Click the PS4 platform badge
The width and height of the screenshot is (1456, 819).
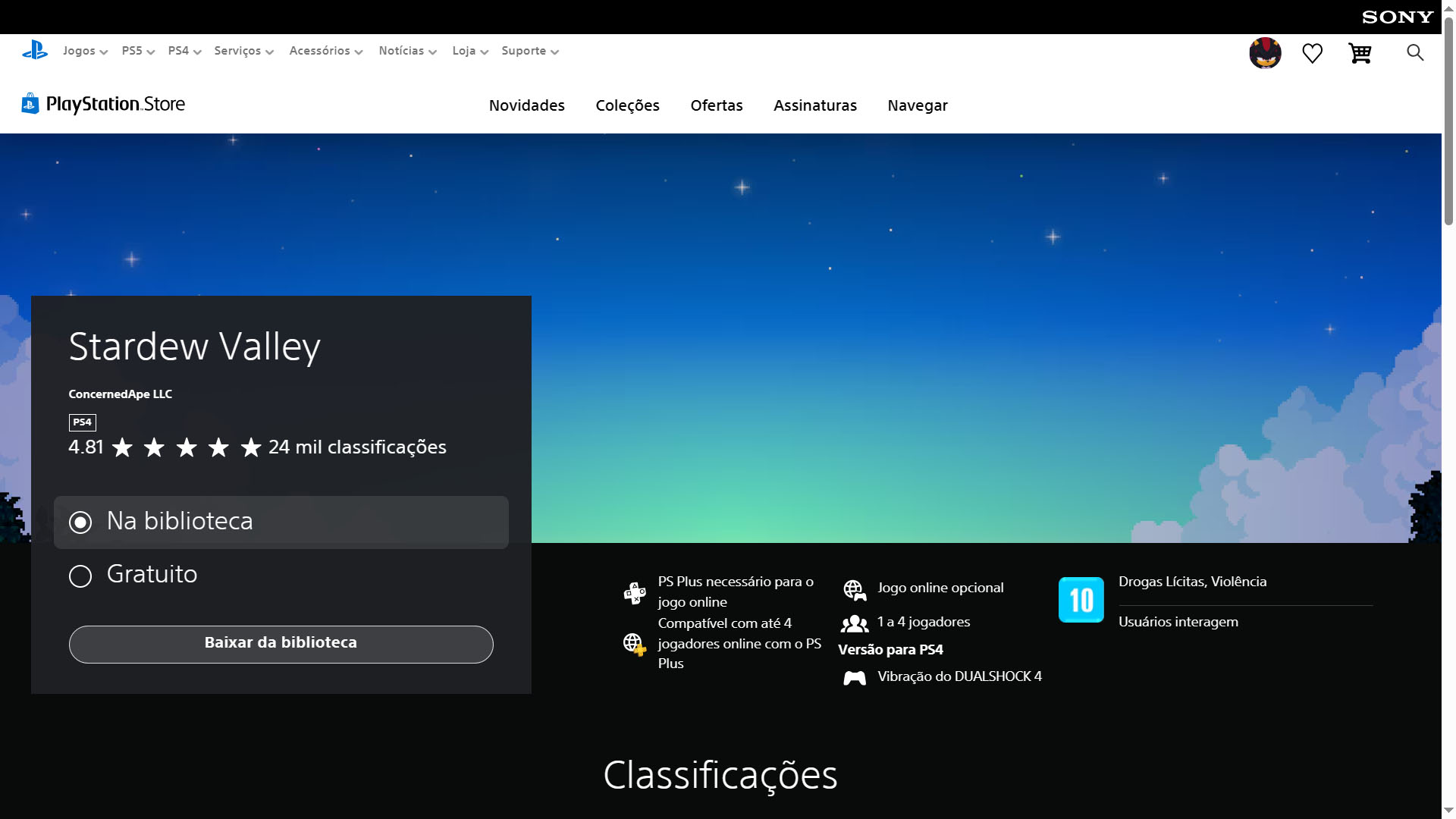83,422
